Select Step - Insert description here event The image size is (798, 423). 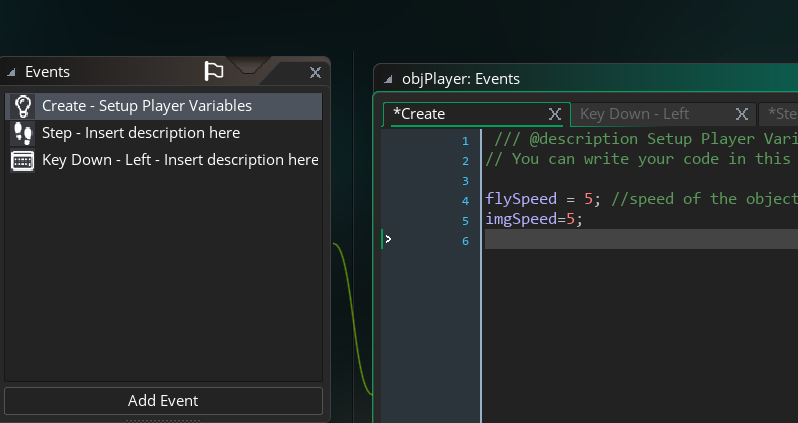pos(163,133)
